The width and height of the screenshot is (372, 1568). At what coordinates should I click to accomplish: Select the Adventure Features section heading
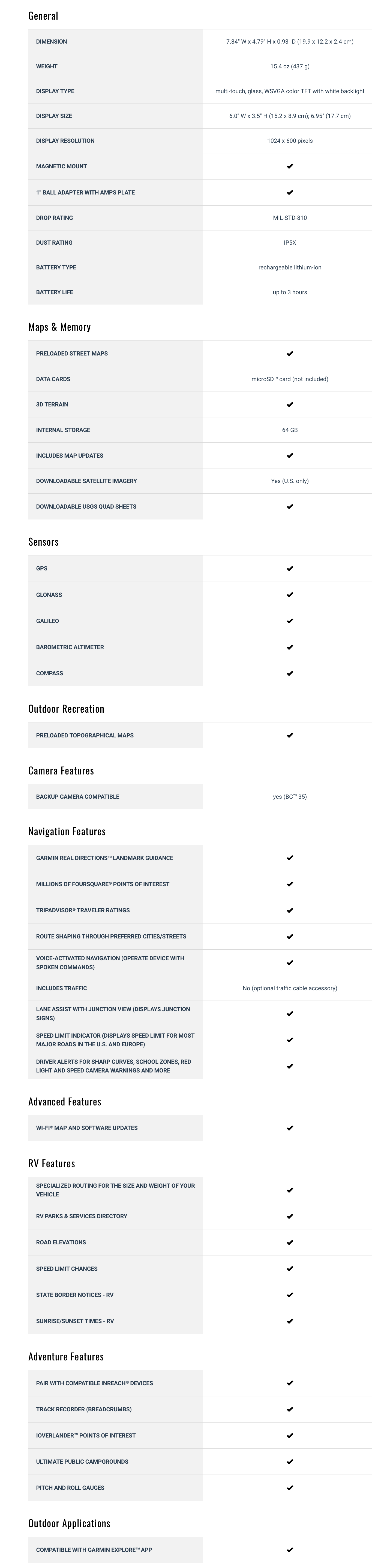(x=66, y=1357)
